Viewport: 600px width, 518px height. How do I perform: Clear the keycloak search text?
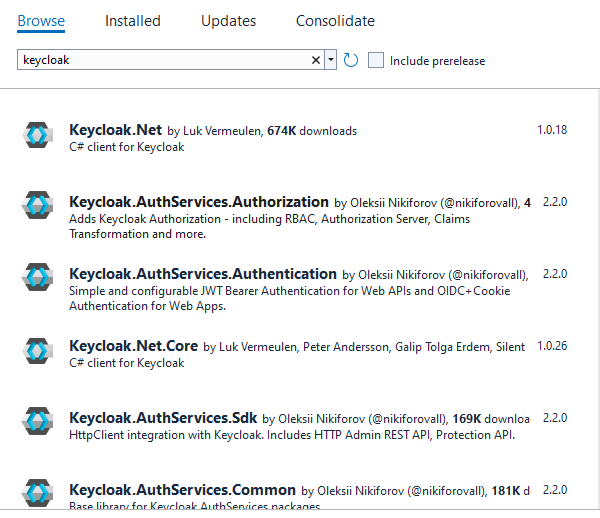pos(316,60)
